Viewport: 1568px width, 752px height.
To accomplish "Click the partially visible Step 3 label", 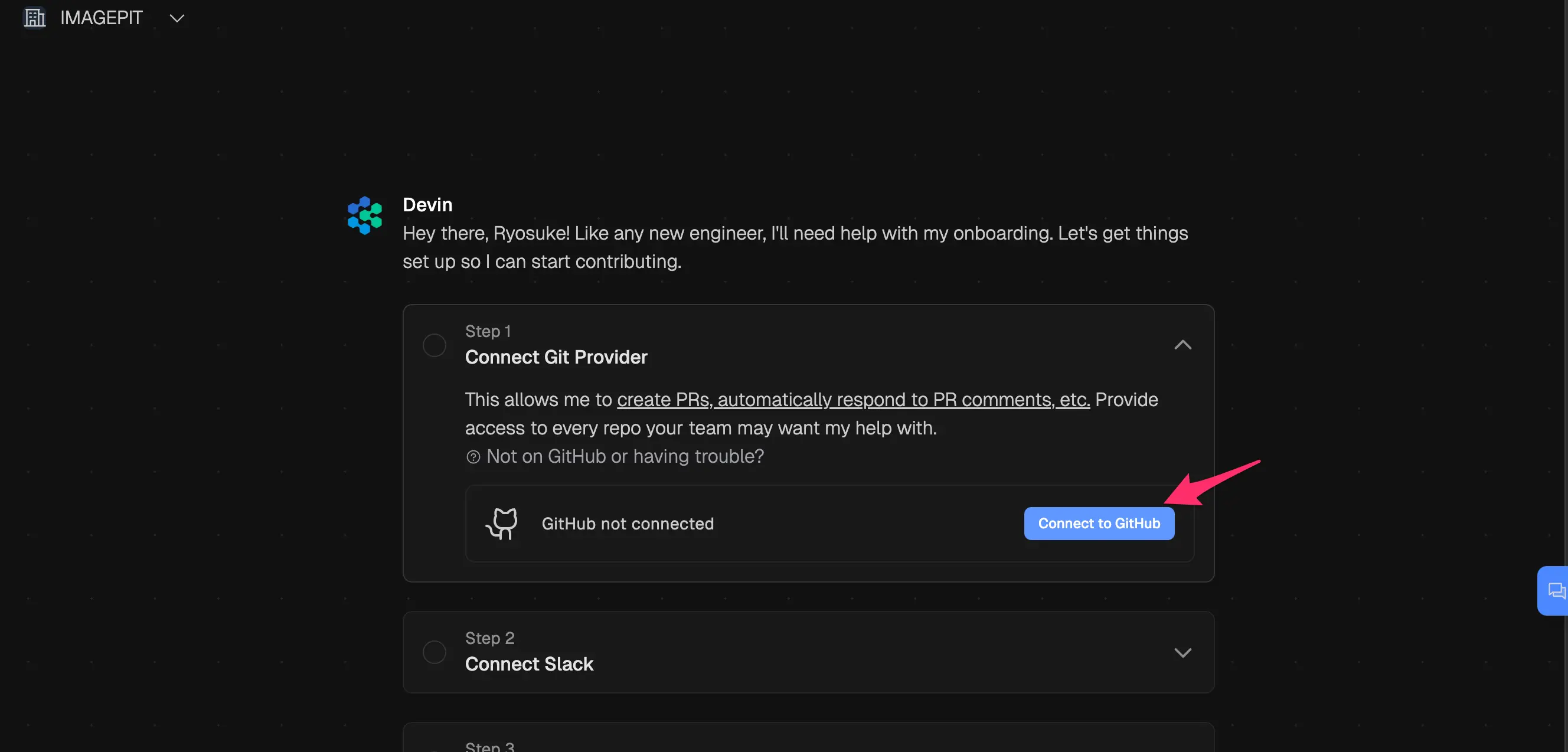I will coord(489,746).
